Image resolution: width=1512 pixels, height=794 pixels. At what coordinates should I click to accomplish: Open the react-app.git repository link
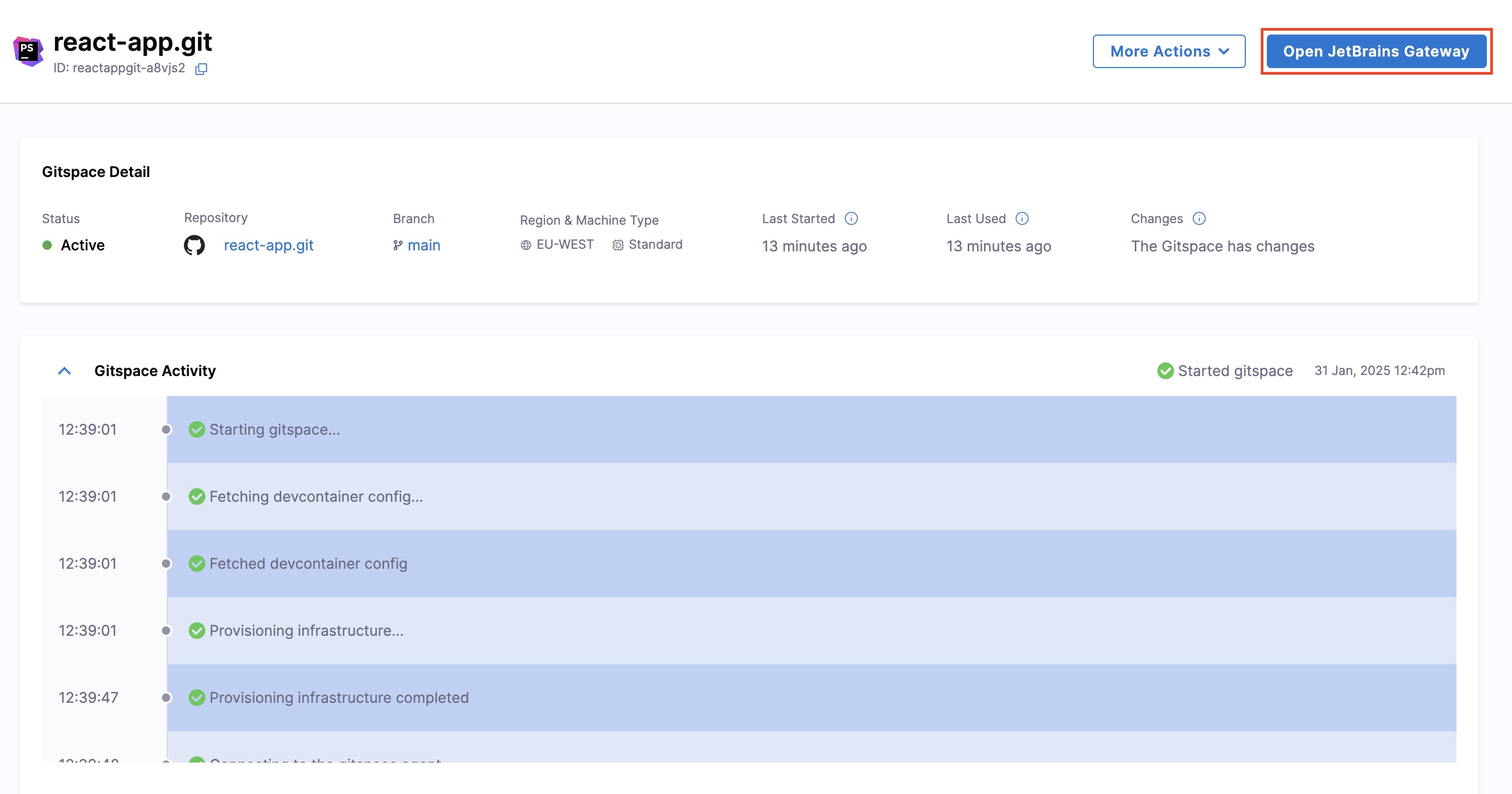coord(268,245)
